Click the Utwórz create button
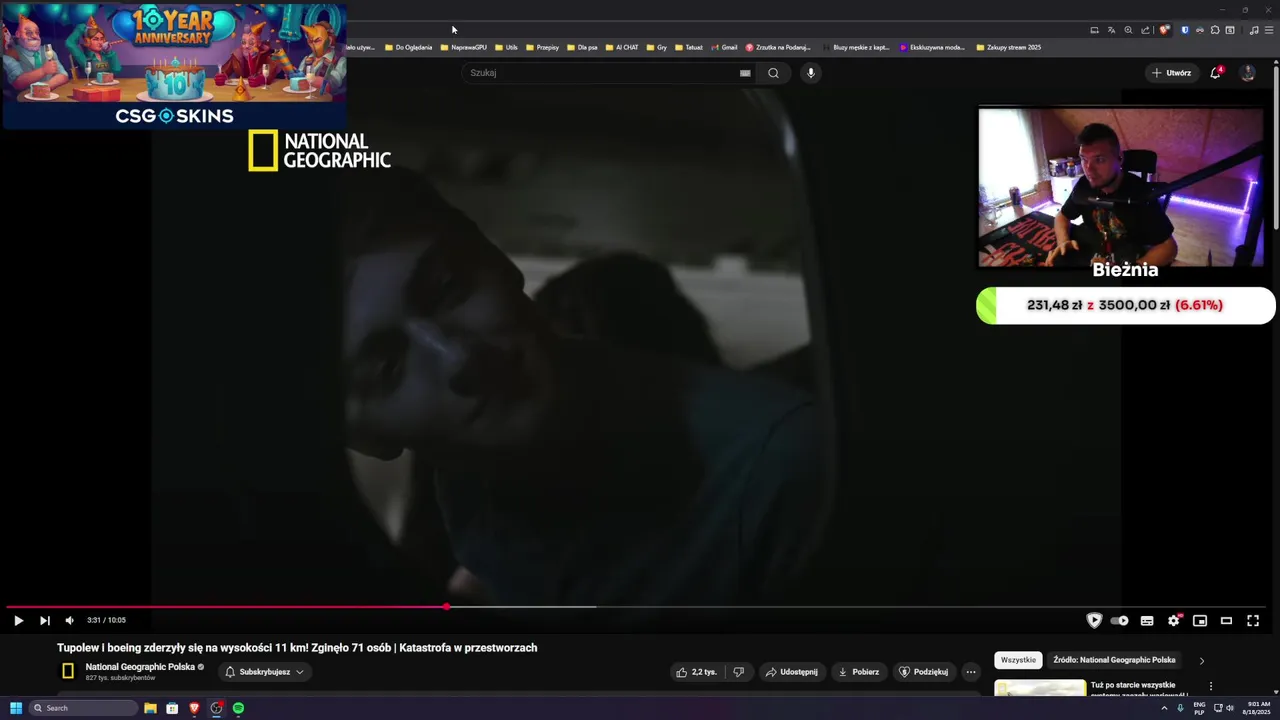 [1171, 73]
